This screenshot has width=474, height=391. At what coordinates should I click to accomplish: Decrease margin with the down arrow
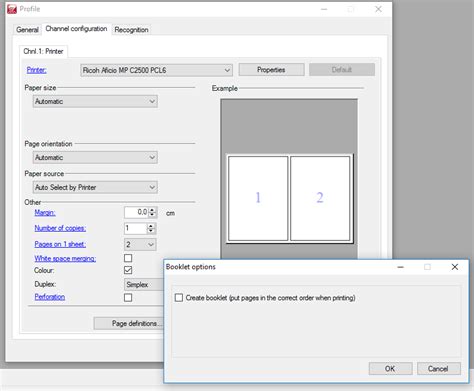tap(152, 215)
